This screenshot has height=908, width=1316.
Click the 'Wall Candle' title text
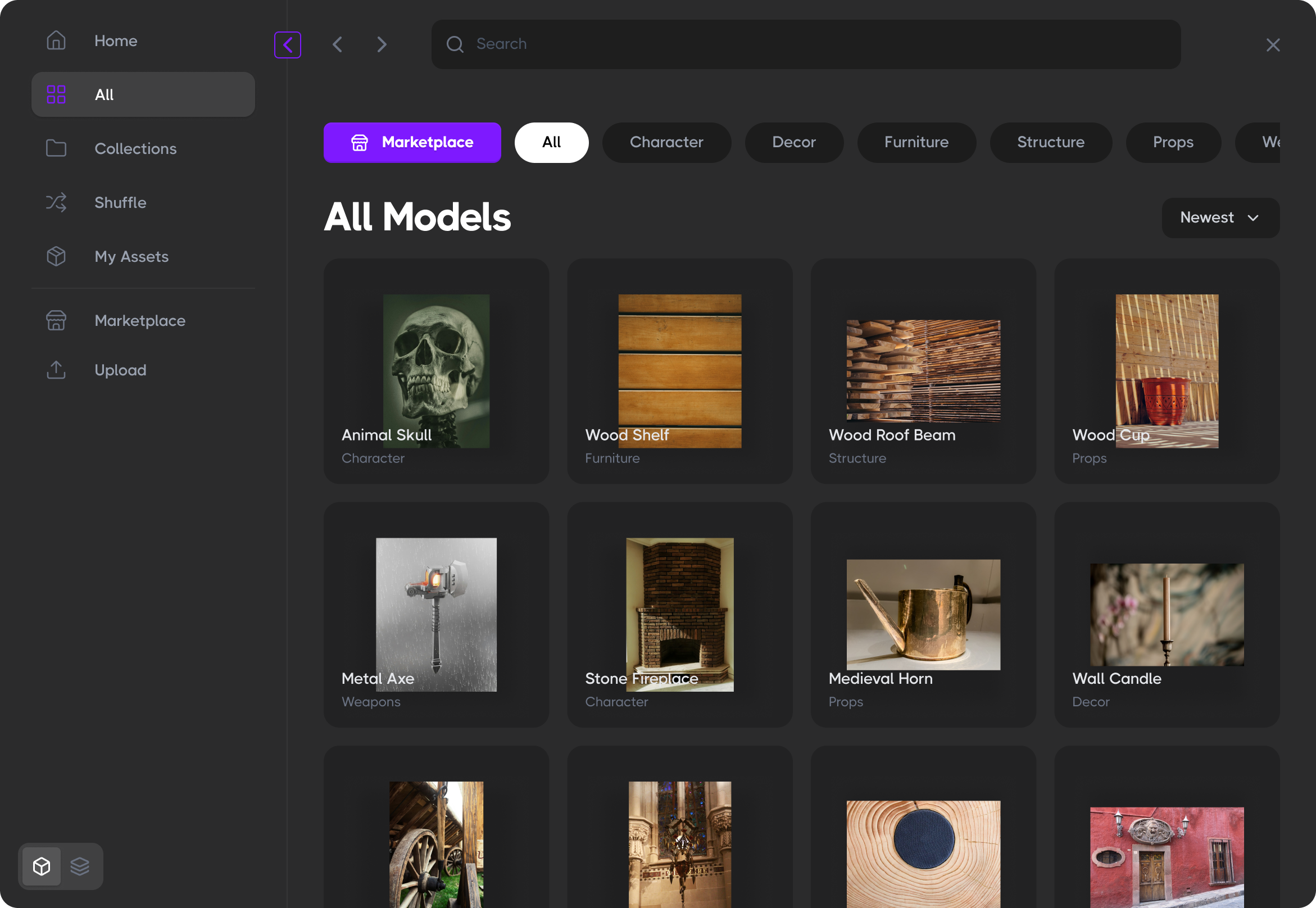(x=1117, y=678)
